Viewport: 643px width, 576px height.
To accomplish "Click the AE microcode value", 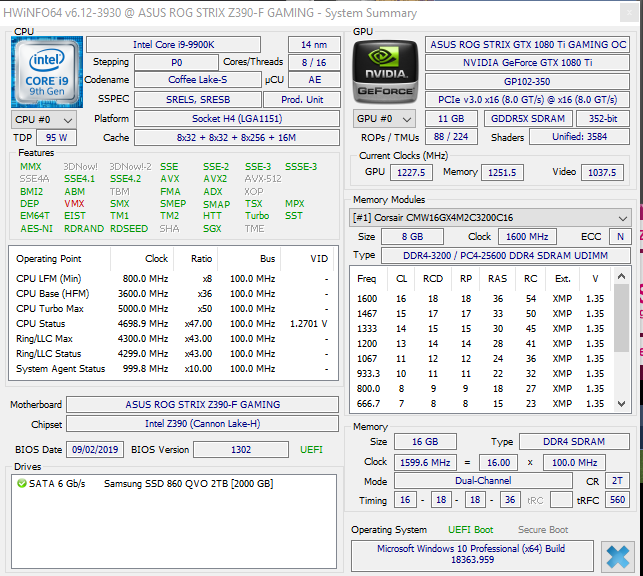I will [x=315, y=80].
